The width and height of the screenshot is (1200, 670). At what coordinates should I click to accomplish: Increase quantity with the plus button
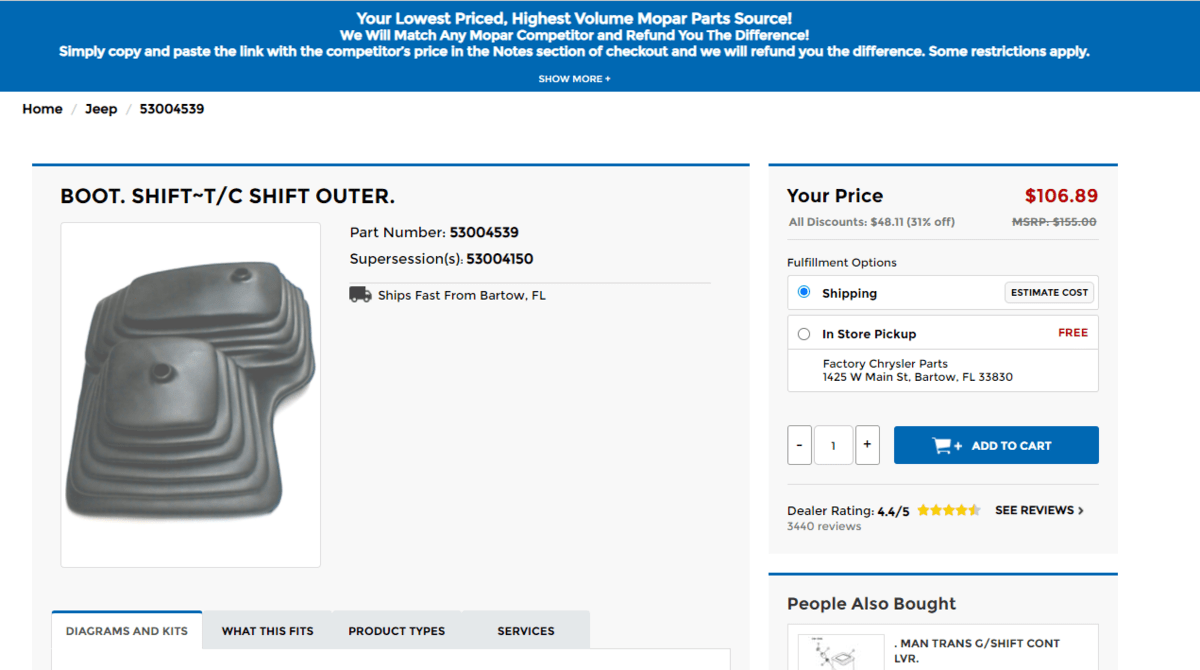pos(867,445)
